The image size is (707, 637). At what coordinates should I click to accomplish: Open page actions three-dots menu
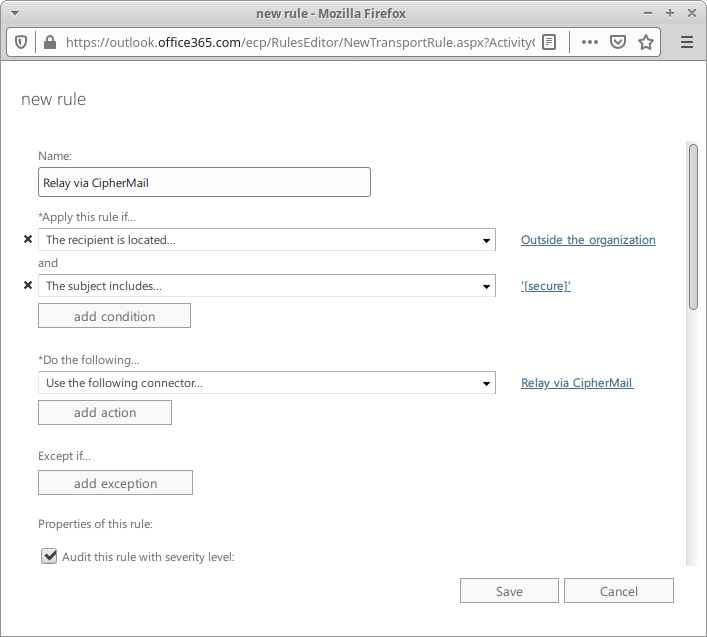click(589, 42)
